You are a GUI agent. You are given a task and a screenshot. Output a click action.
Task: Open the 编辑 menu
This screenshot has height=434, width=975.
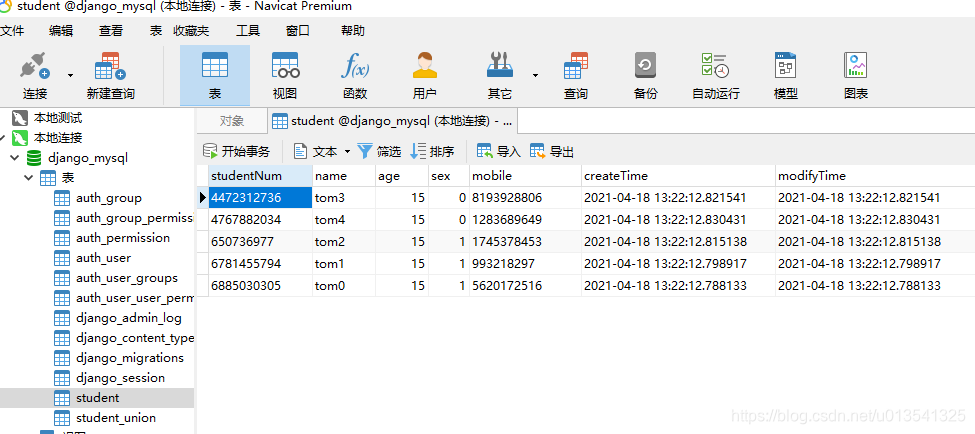tap(61, 31)
